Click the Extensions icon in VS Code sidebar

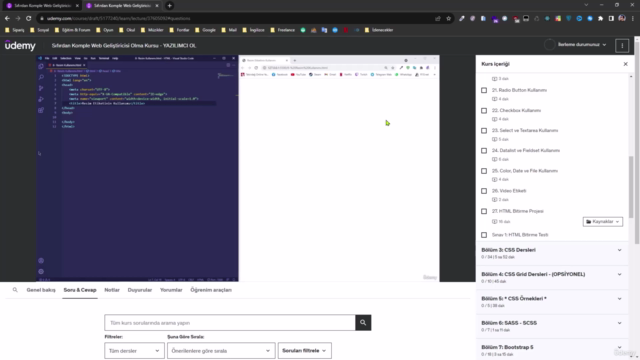pyautogui.click(x=41, y=110)
